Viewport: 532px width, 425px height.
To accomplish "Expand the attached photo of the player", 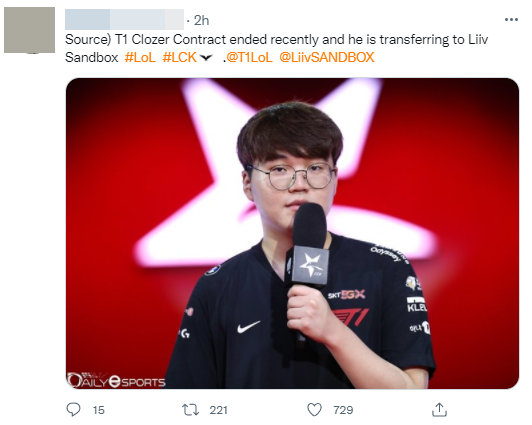I will pos(292,233).
